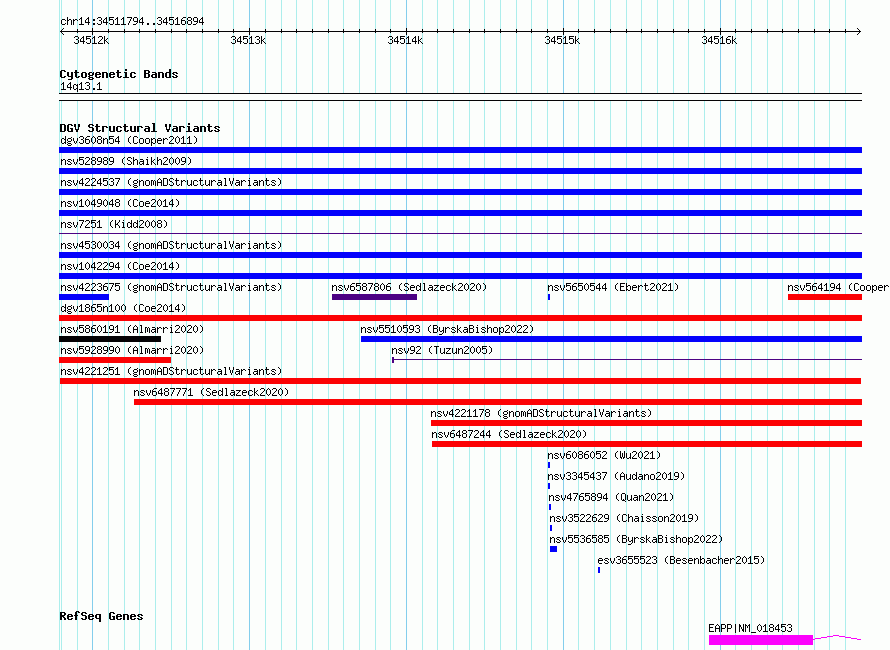890x650 pixels.
Task: Select the nsv92 (Tuzun2005) label
Action: click(x=442, y=350)
